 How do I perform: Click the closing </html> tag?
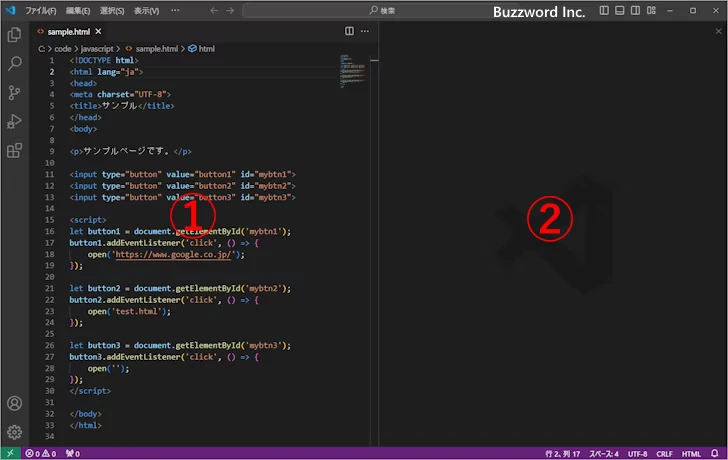[85, 425]
